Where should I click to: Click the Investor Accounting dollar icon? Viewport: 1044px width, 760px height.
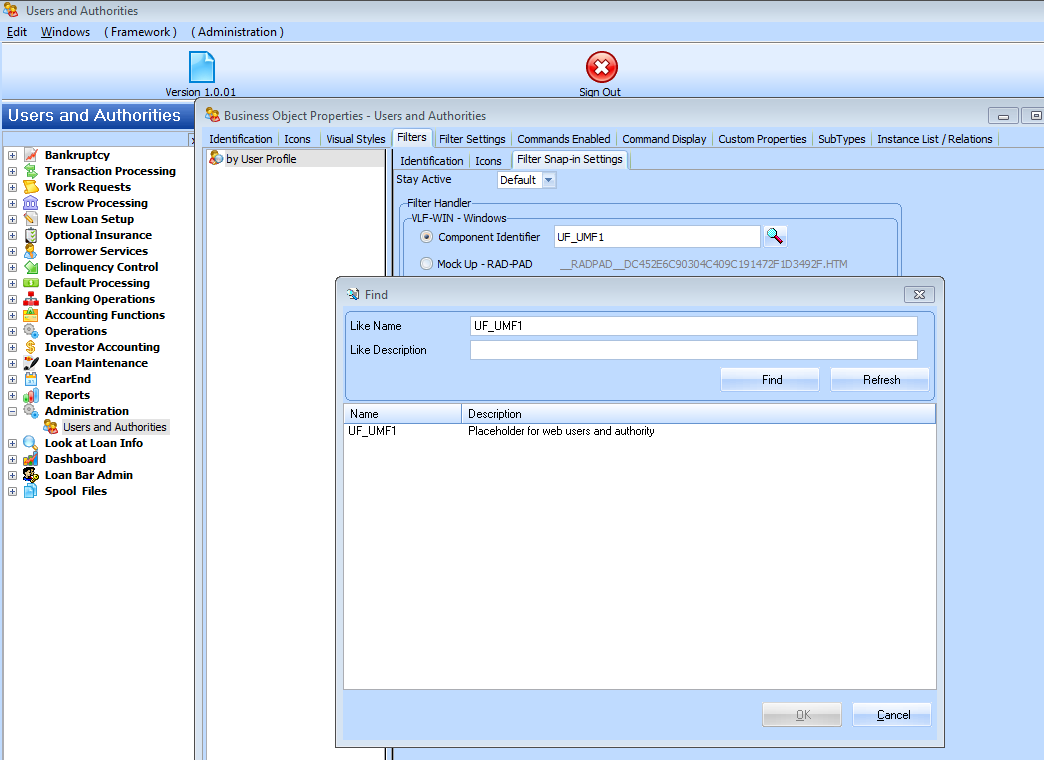[30, 347]
